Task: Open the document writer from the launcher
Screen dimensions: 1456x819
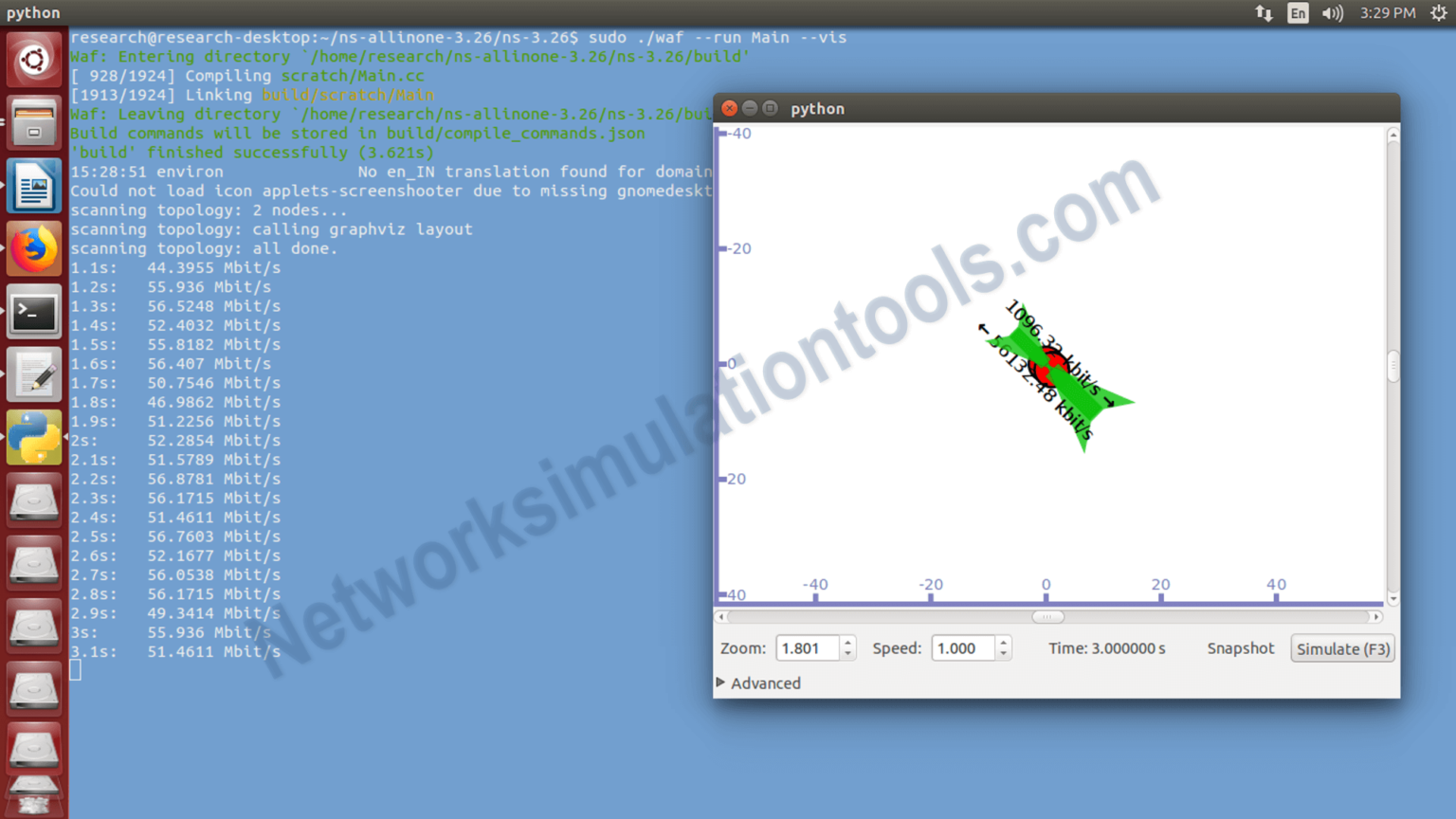Action: (x=34, y=186)
